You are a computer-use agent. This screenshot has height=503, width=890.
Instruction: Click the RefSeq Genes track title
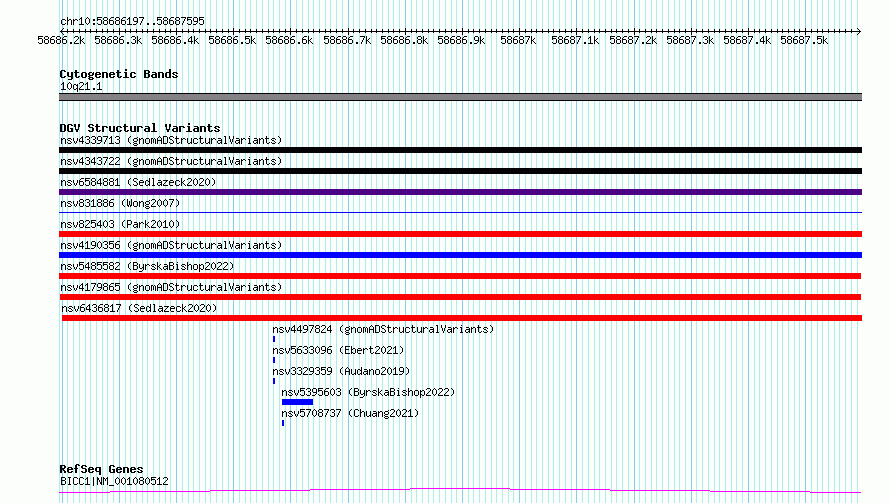101,470
